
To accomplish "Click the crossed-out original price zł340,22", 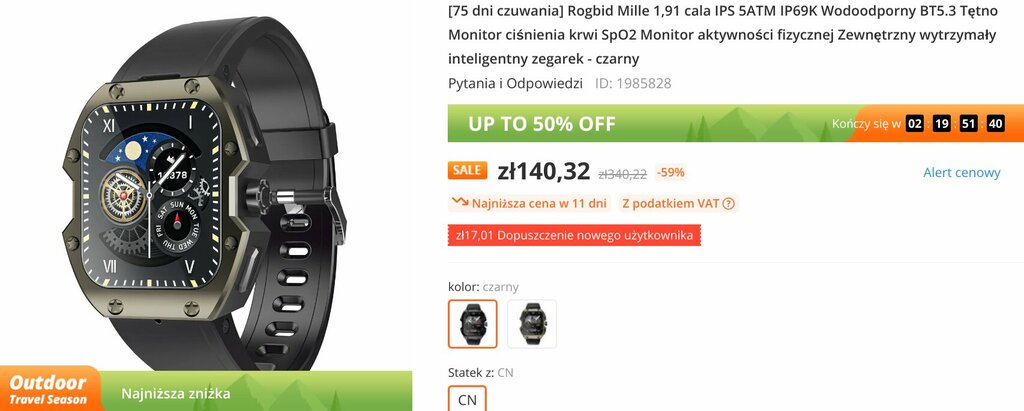I will tap(622, 174).
